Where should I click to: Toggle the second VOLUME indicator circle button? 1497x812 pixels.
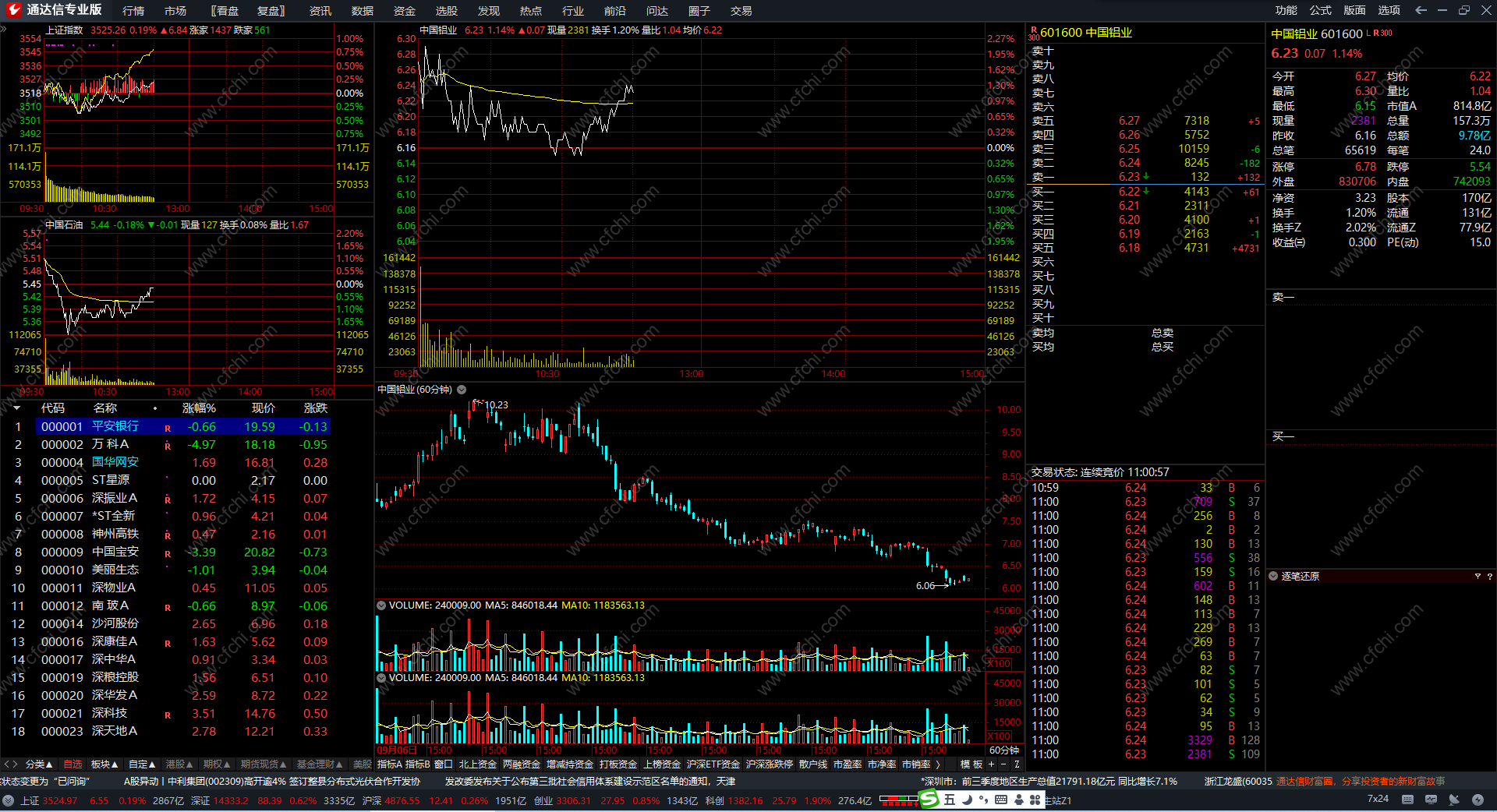pos(381,678)
